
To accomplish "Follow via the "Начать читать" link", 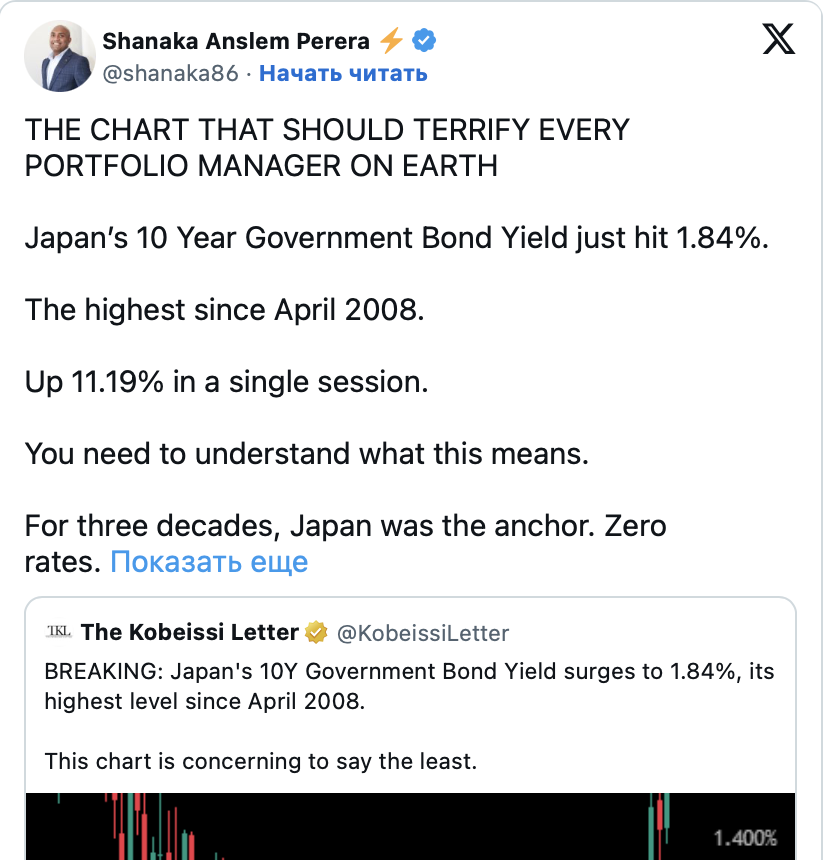I will [344, 73].
